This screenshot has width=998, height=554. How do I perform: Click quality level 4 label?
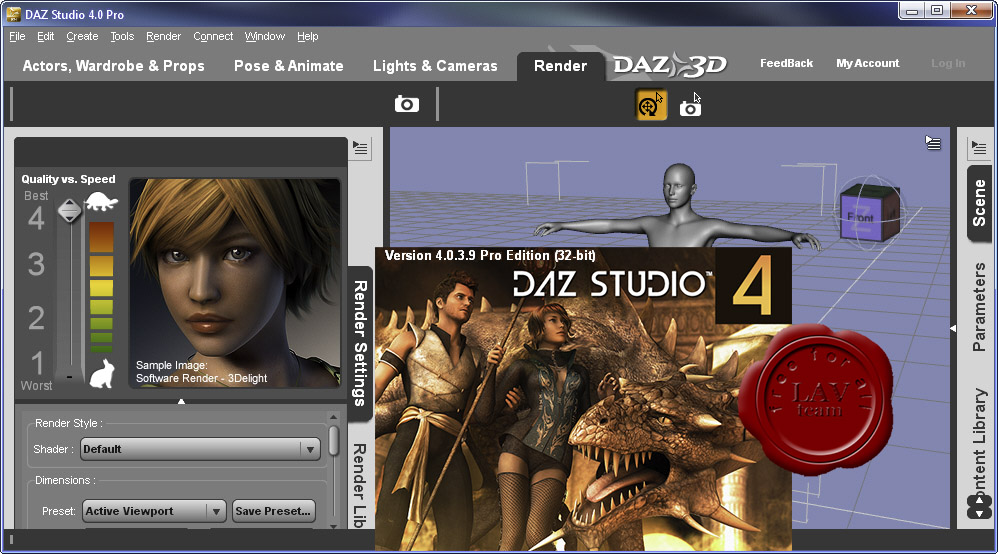pyautogui.click(x=36, y=218)
